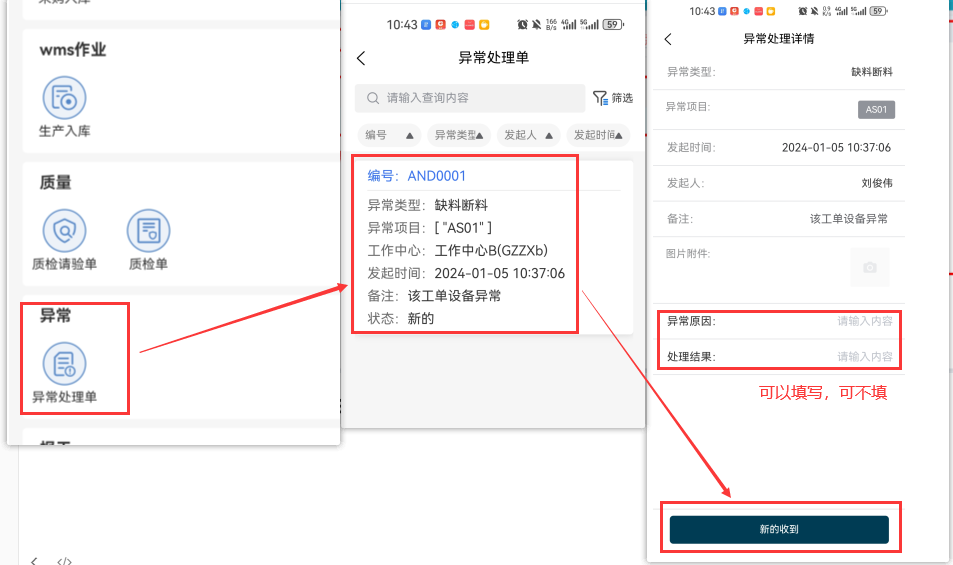Tap the camera icon for 图片附件
The height and width of the screenshot is (565, 953).
pos(869,268)
